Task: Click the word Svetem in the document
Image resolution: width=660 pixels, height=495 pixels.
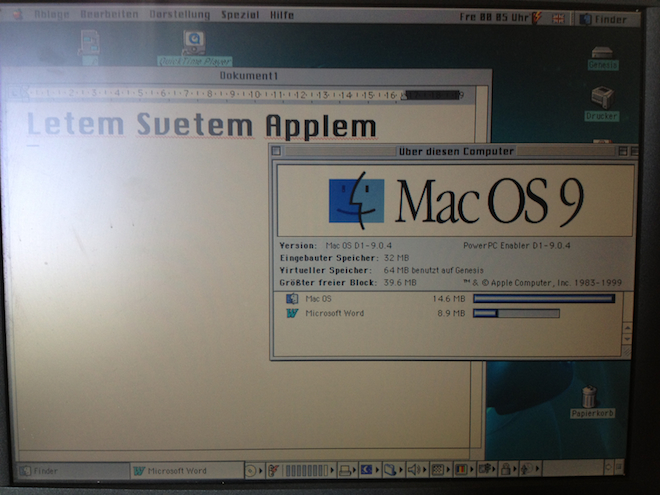Action: click(x=194, y=125)
